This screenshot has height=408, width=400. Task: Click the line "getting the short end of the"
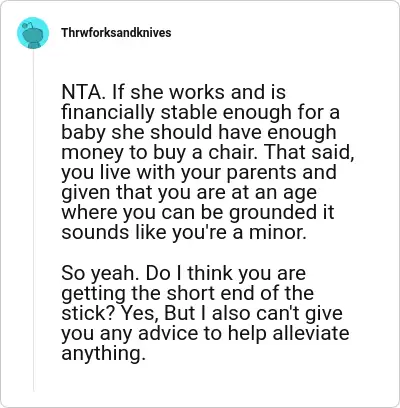point(188,293)
